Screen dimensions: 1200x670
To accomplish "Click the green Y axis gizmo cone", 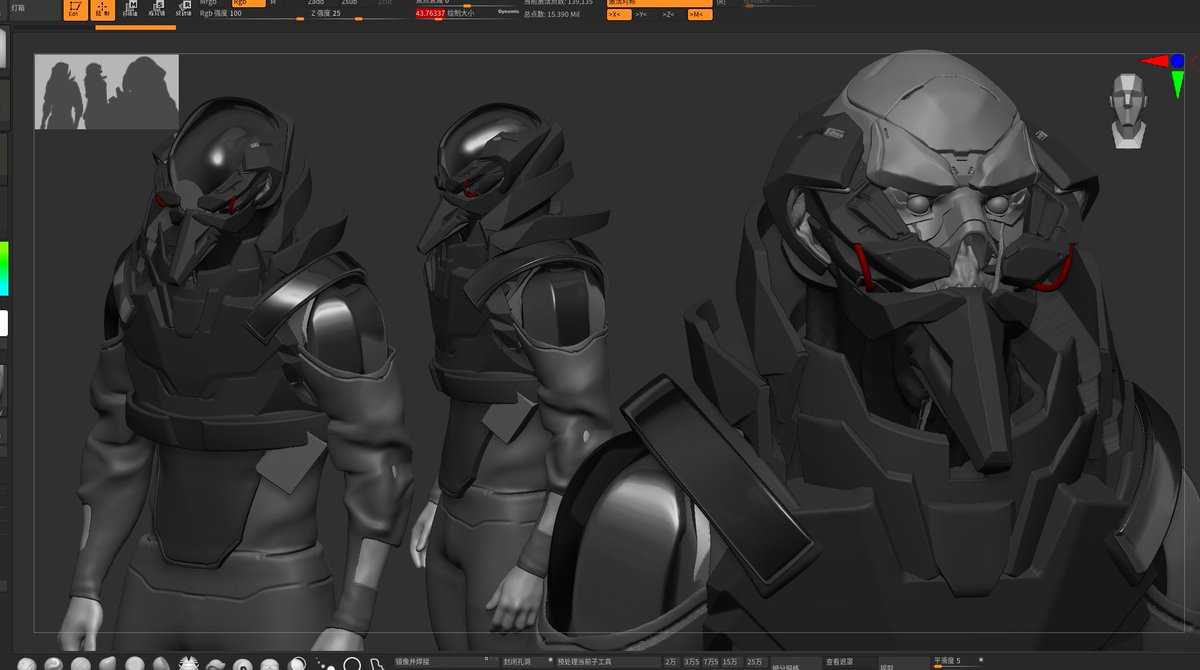I will tap(1177, 84).
